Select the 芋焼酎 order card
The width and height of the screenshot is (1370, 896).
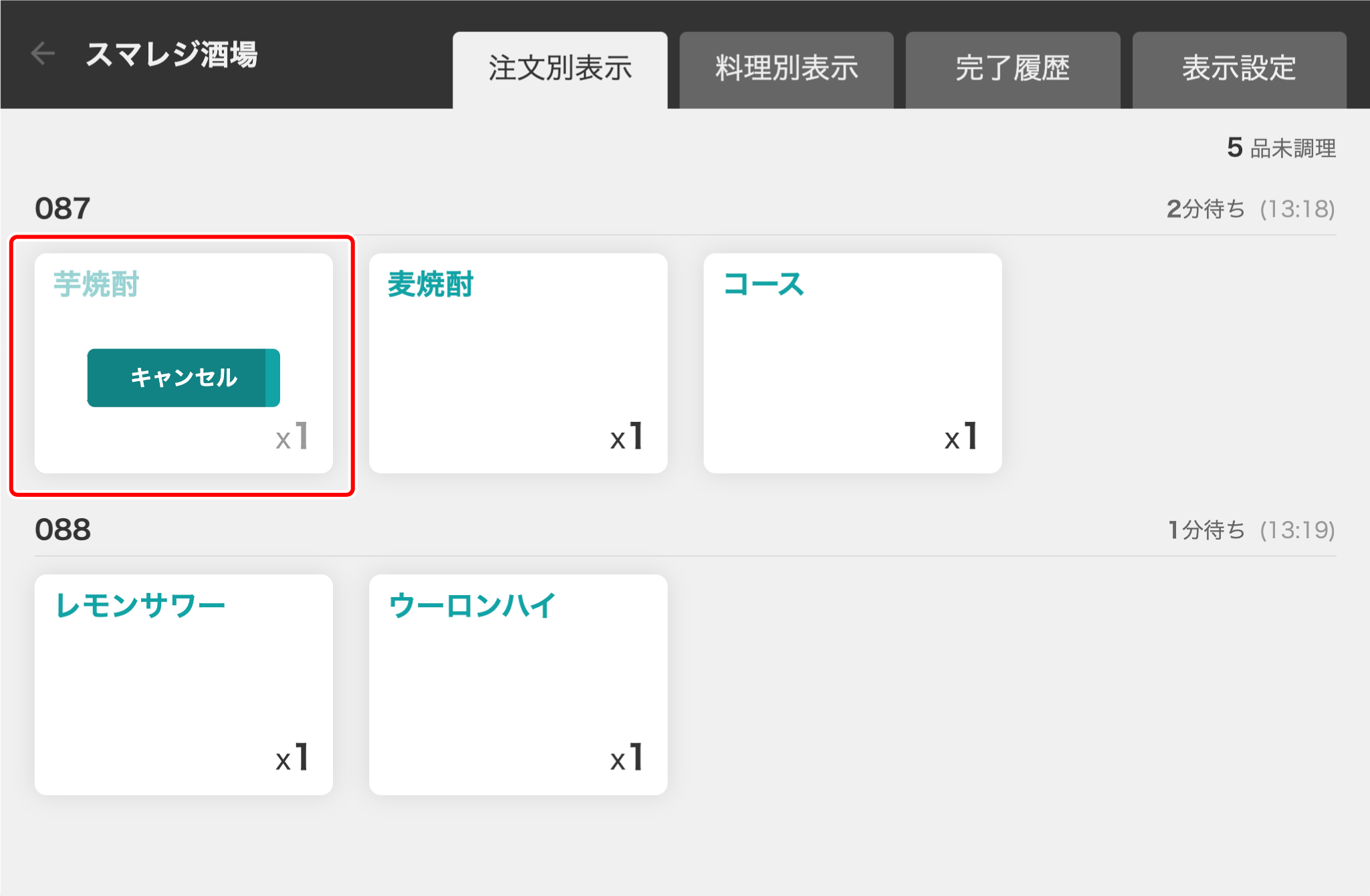tap(183, 363)
